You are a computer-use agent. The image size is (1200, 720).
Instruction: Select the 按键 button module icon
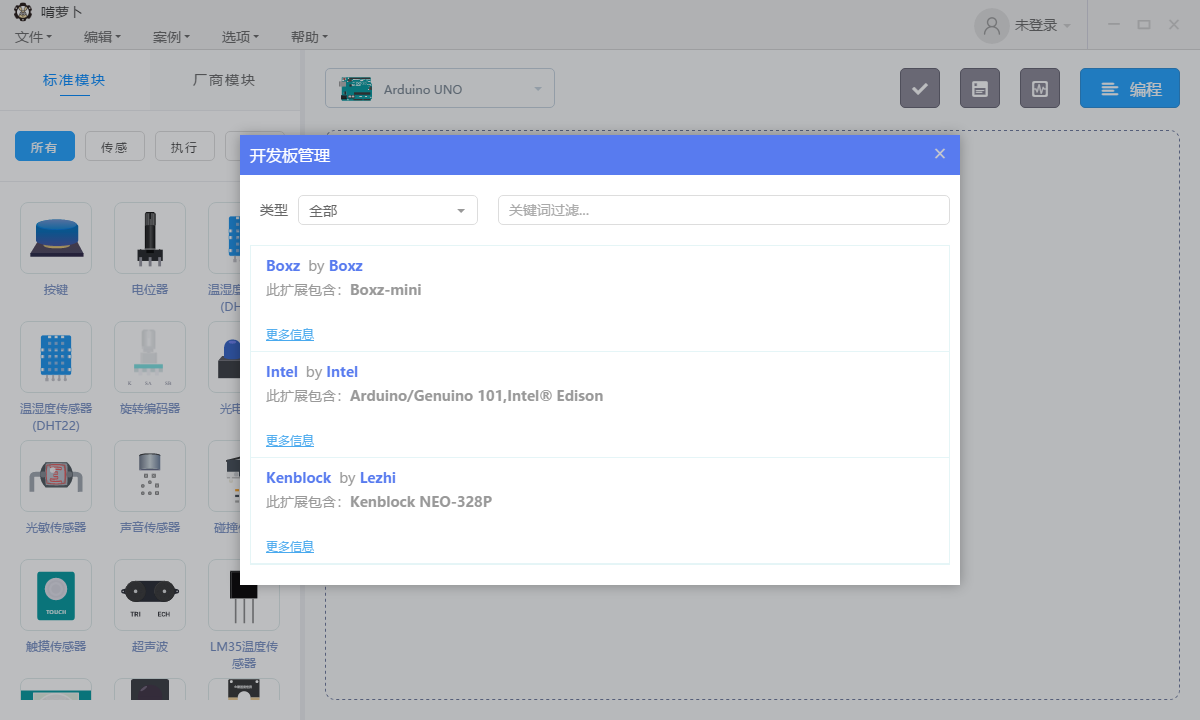point(56,238)
